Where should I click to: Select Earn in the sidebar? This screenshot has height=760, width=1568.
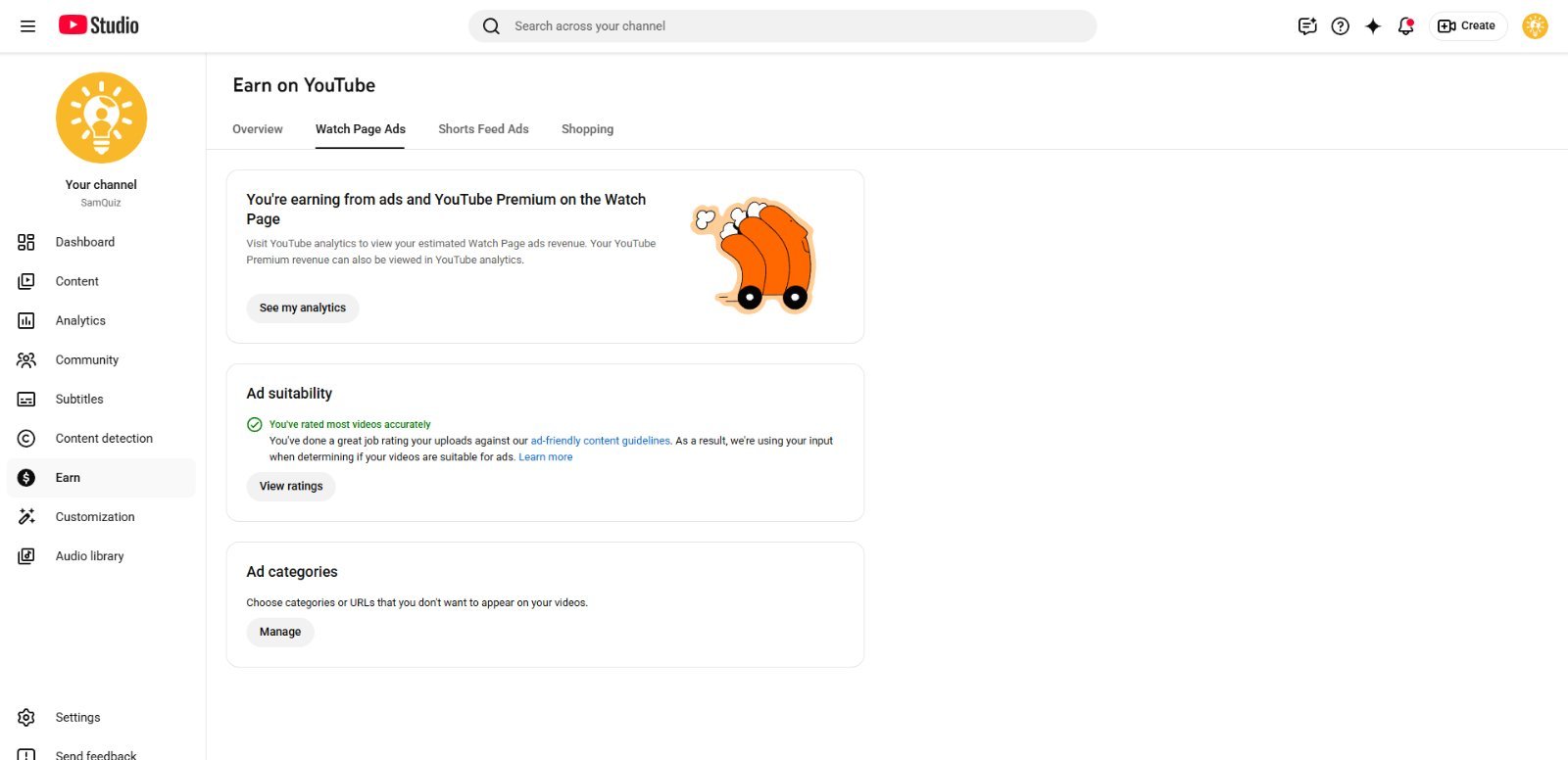tap(101, 477)
